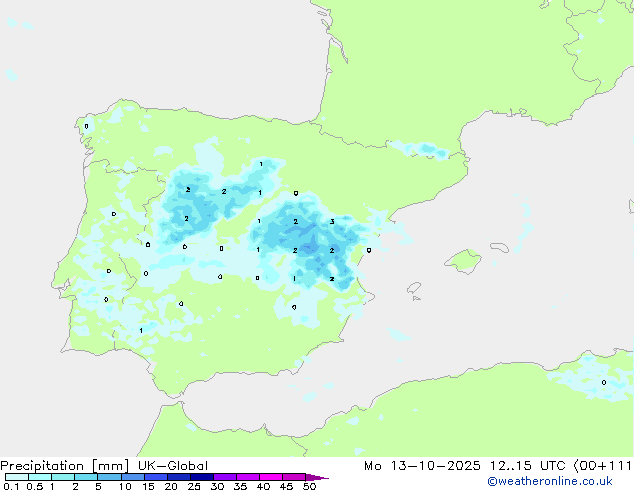This screenshot has height=490, width=634.
Task: Click the '50' legend scale label
Action: coord(309,486)
